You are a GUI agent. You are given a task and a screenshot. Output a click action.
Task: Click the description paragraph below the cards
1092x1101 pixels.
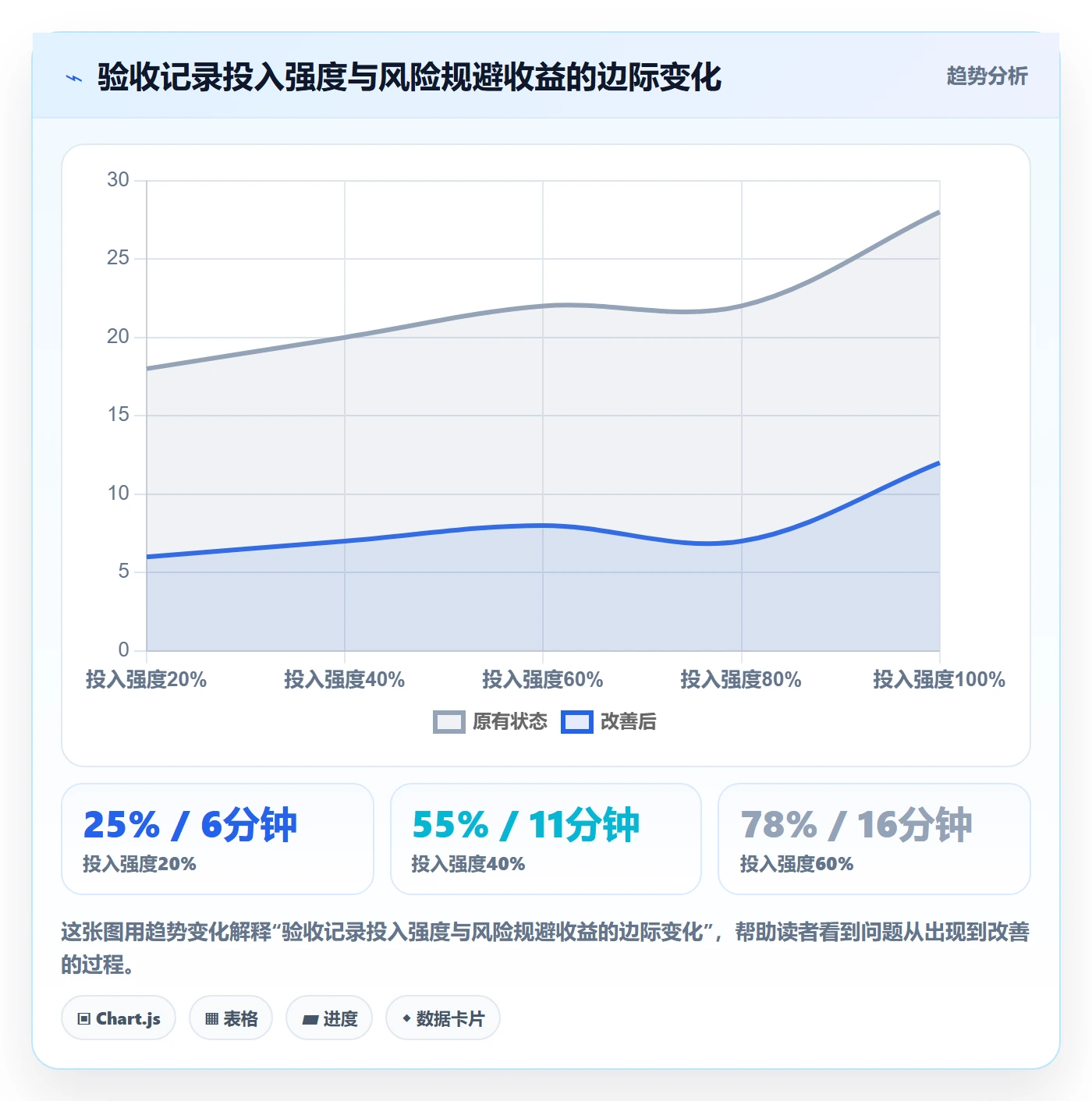click(x=545, y=947)
